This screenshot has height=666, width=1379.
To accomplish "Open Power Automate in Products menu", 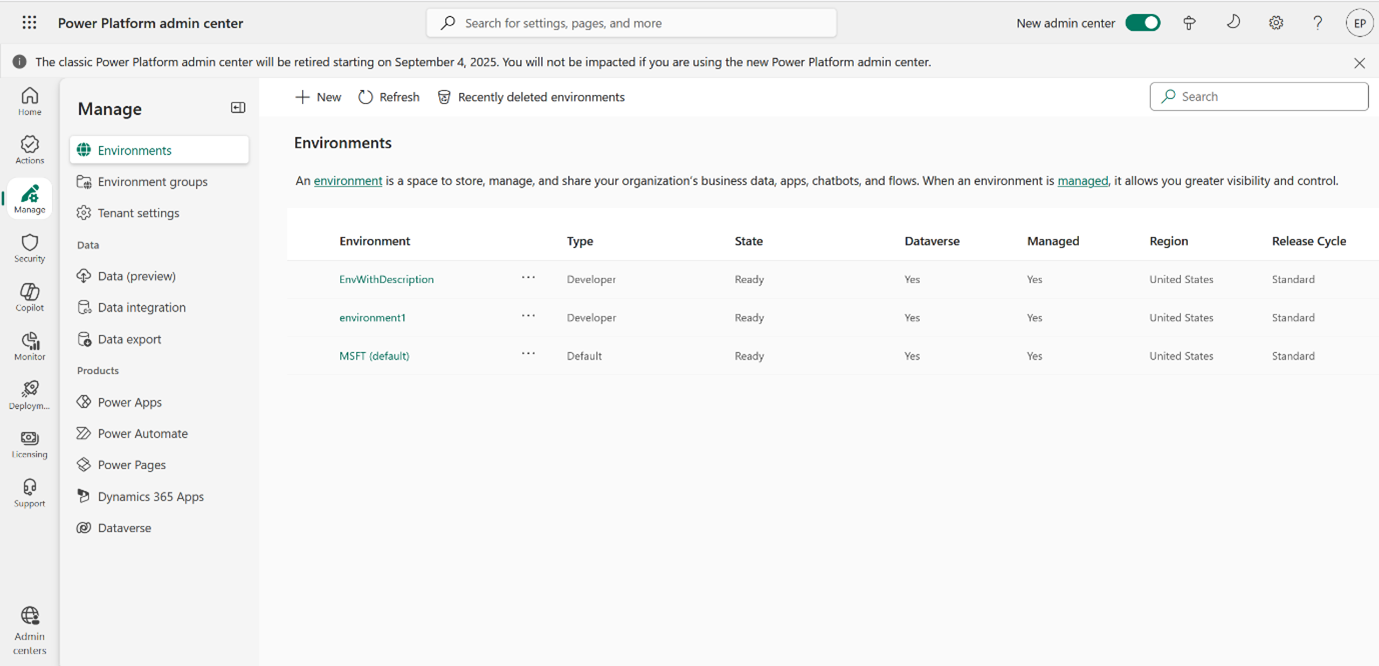I will pyautogui.click(x=142, y=434).
